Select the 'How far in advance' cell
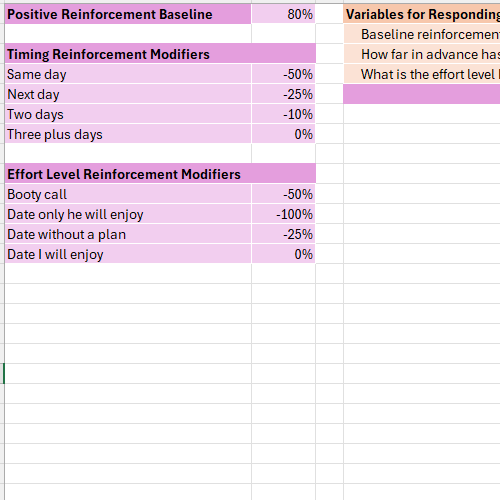 click(x=422, y=54)
